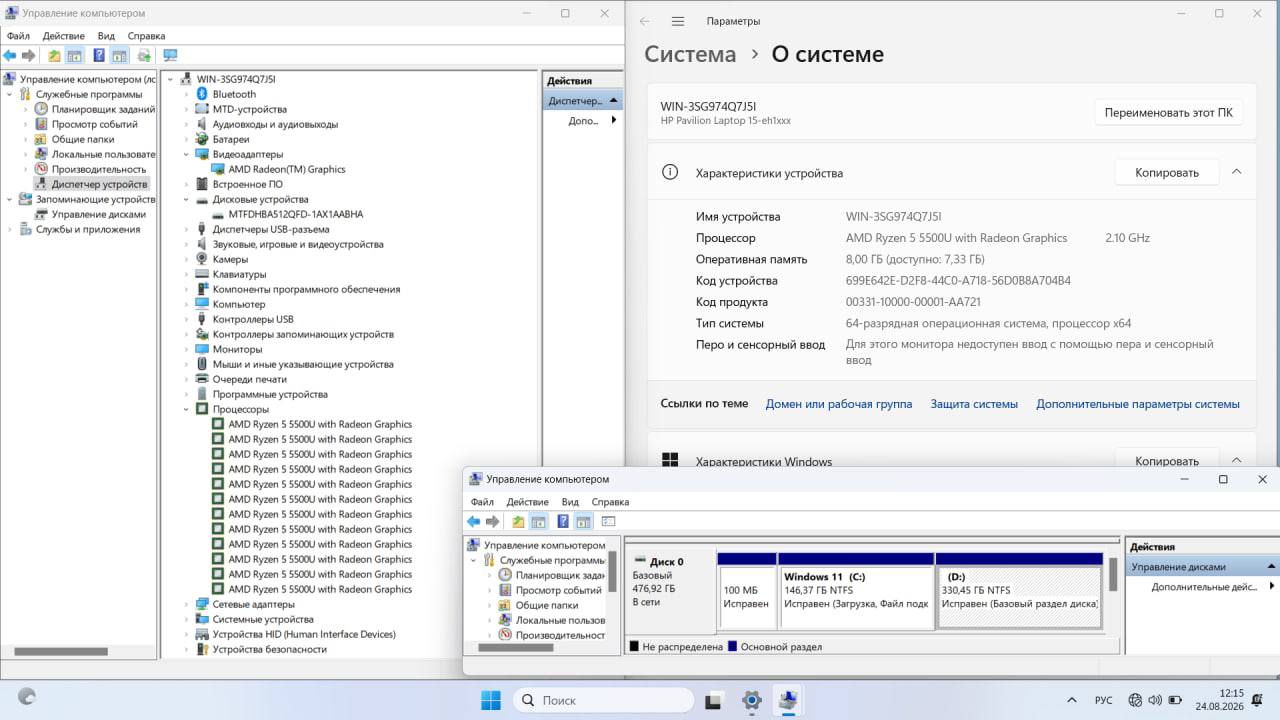1280x720 pixels.
Task: Expand the Контроллеры USB category
Action: 186,319
